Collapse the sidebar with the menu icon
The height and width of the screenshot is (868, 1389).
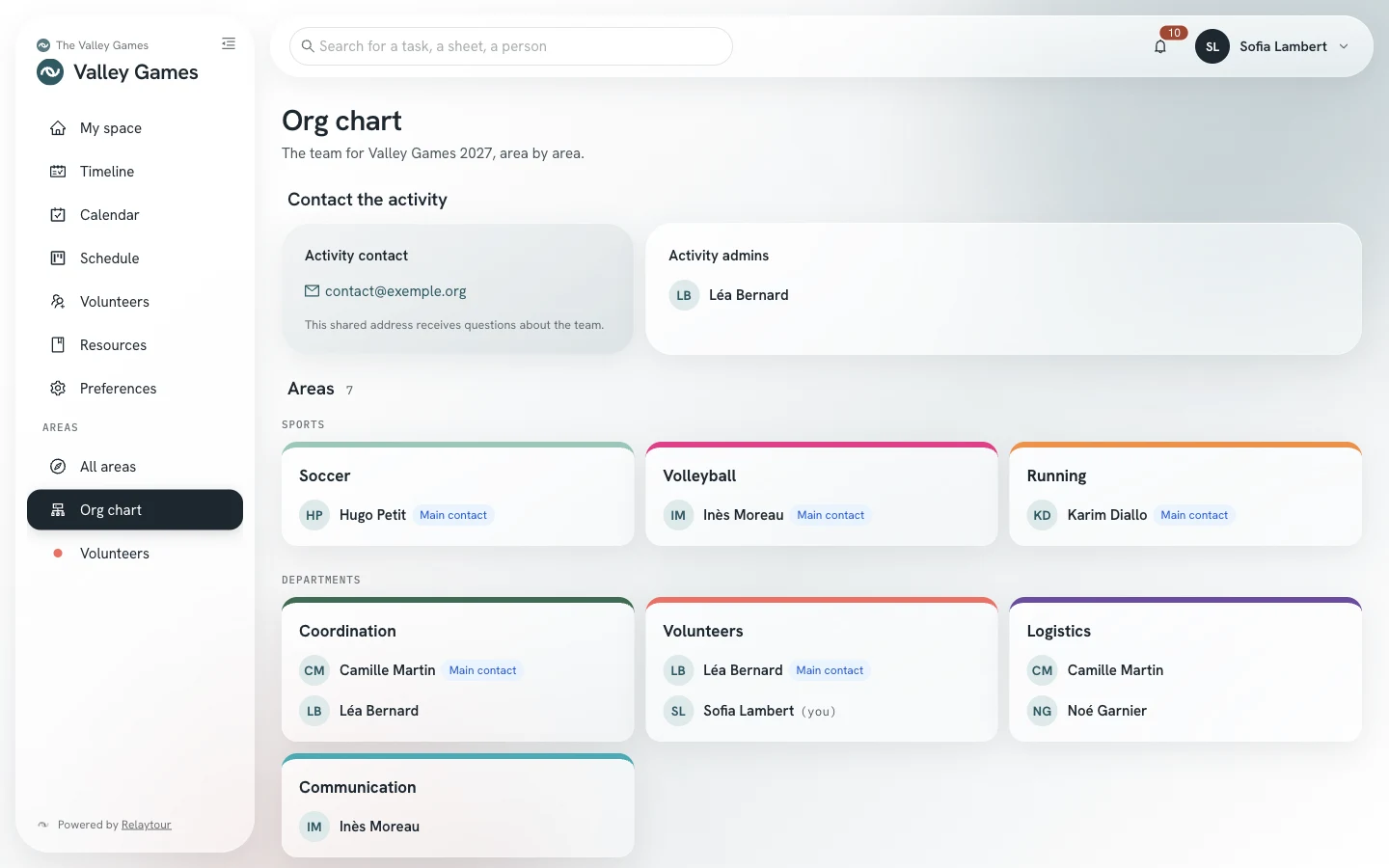(x=229, y=43)
